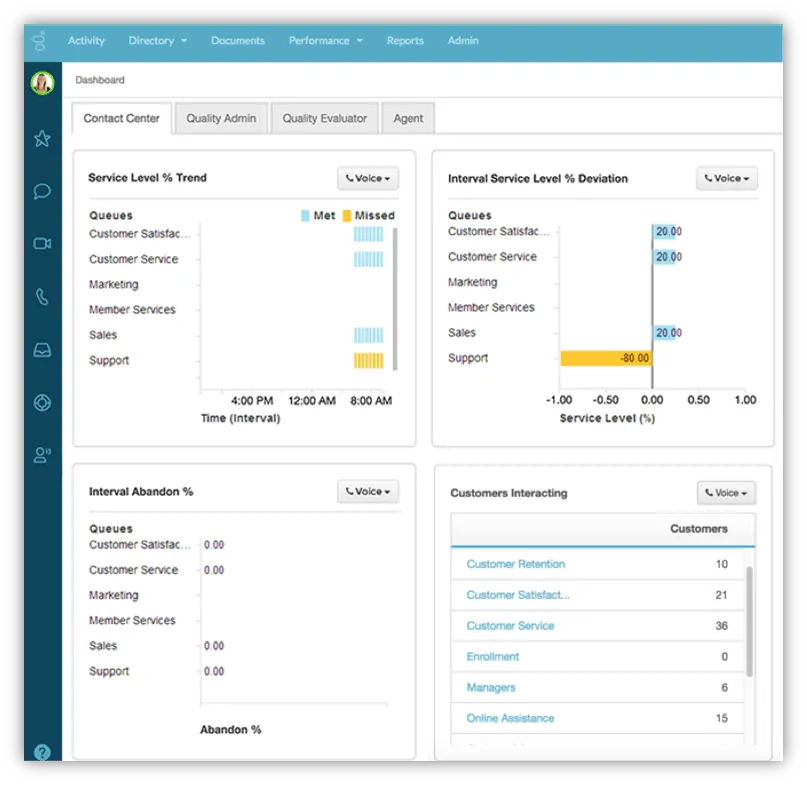Open the chat bubble icon
This screenshot has width=807, height=785.
pyautogui.click(x=42, y=191)
